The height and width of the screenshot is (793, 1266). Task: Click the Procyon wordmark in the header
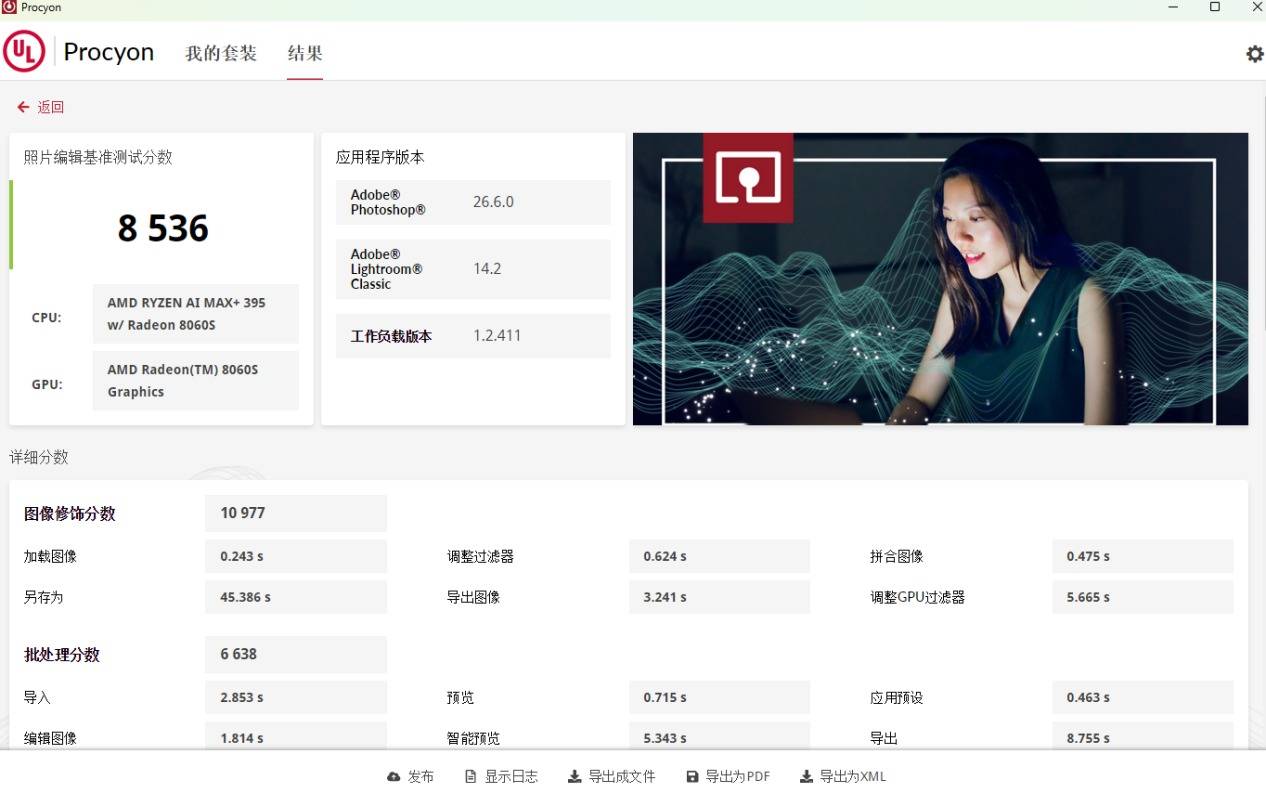click(108, 52)
